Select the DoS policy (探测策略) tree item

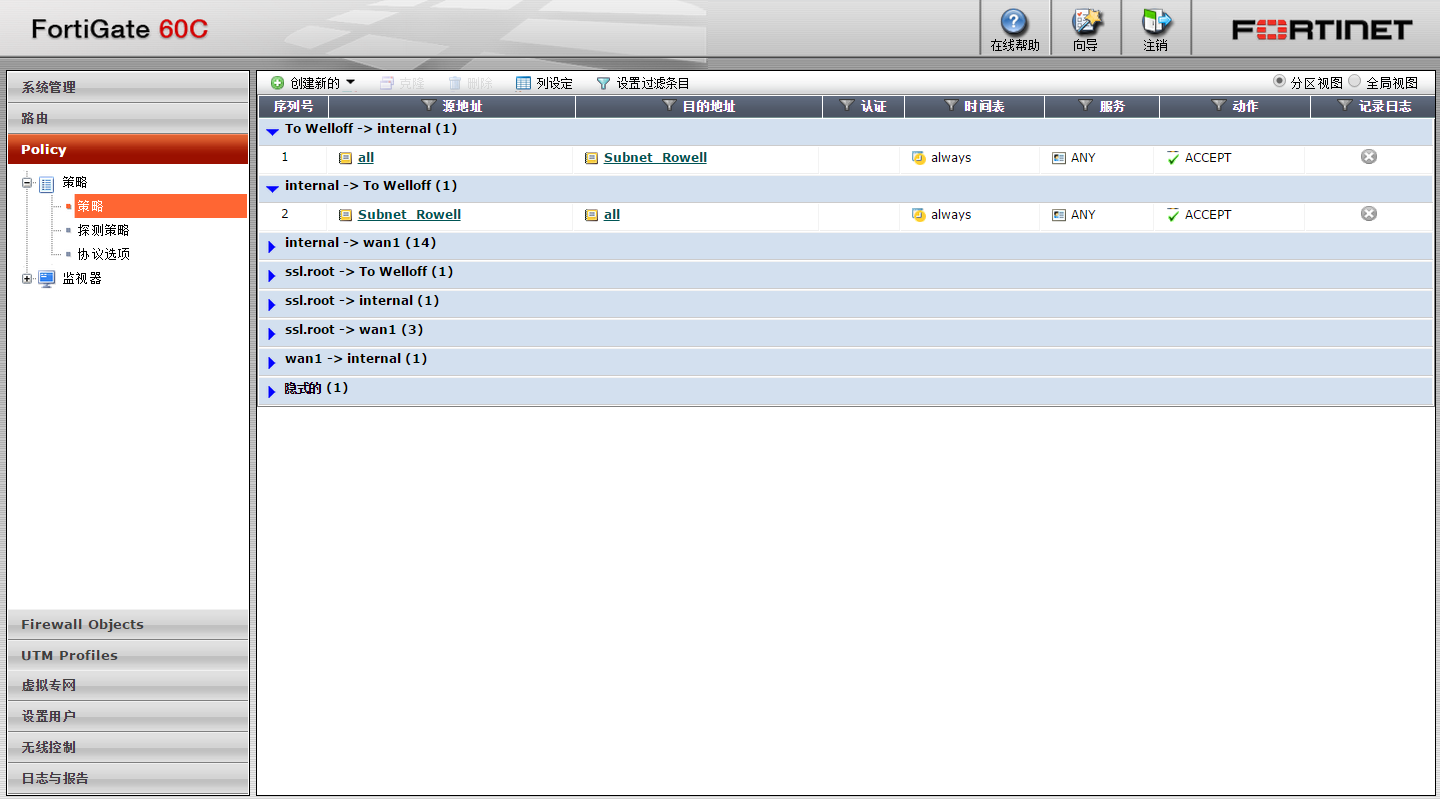[104, 230]
